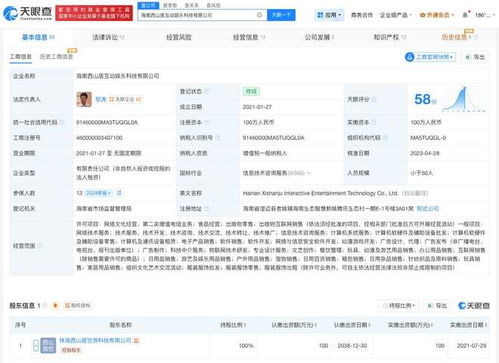Image resolution: width=499 pixels, height=363 pixels.
Task: Expand the shareholder row with the plus icon
Action: coord(36,346)
